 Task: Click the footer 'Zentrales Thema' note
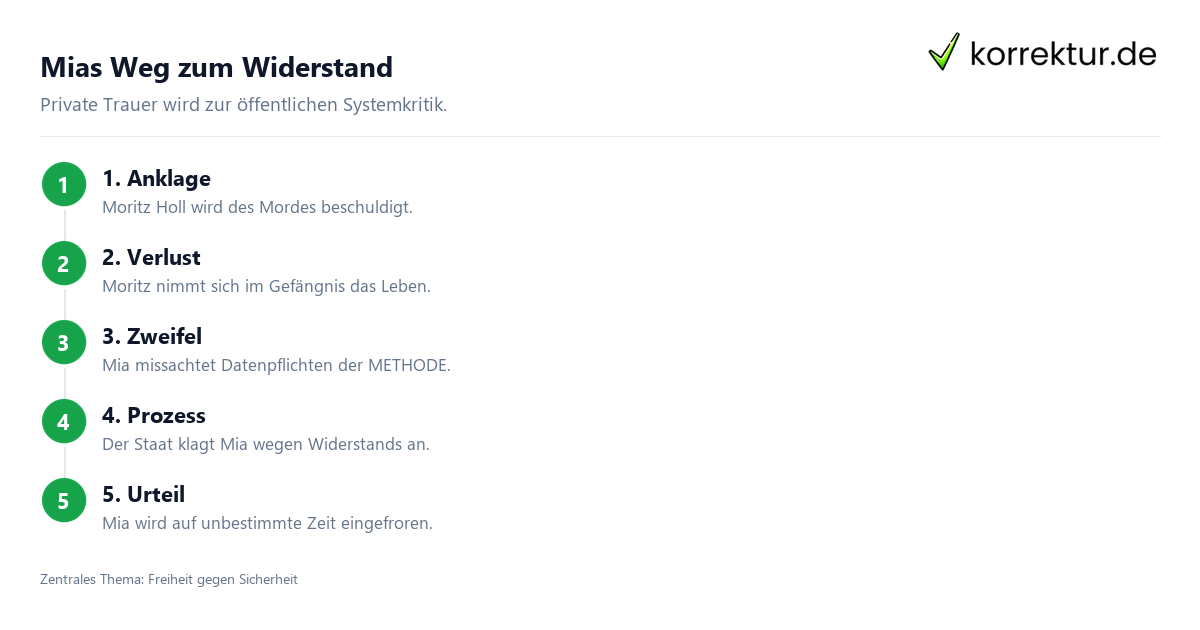169,580
